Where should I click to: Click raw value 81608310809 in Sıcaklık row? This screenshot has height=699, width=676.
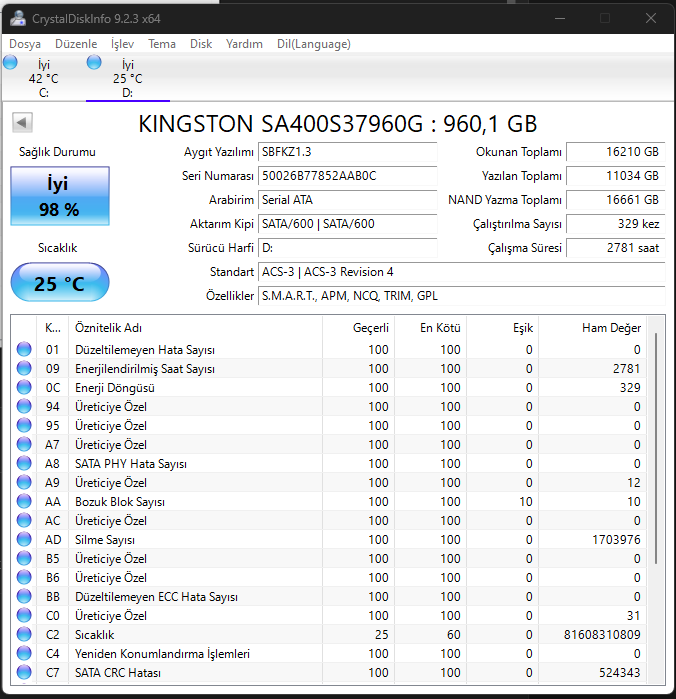(x=602, y=634)
